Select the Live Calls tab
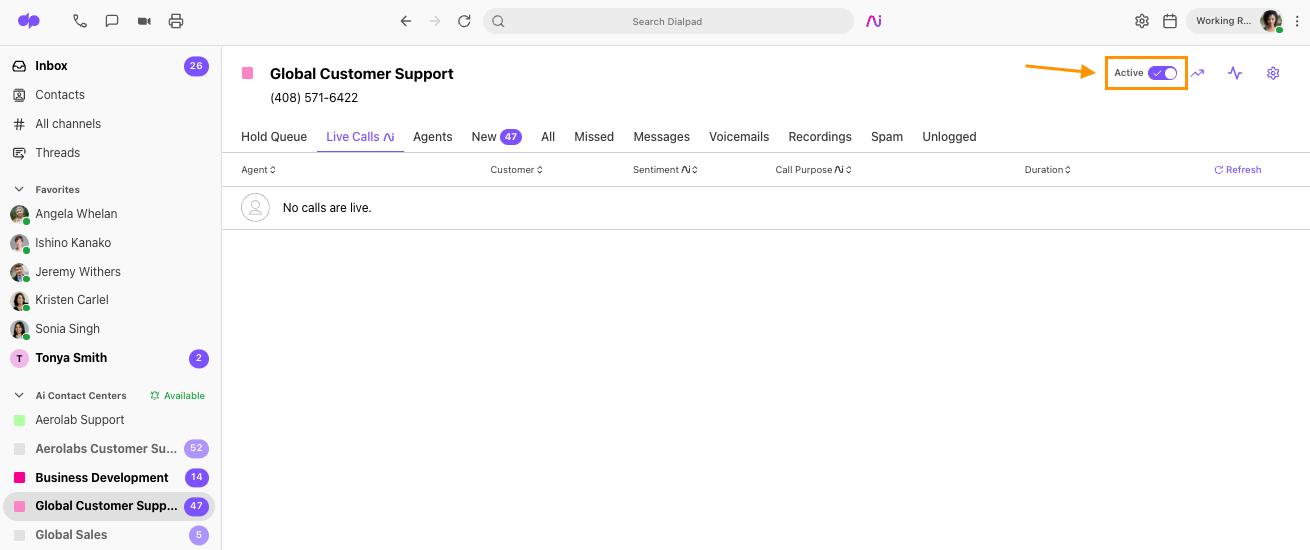Viewport: 1310px width, 550px height. coord(360,137)
